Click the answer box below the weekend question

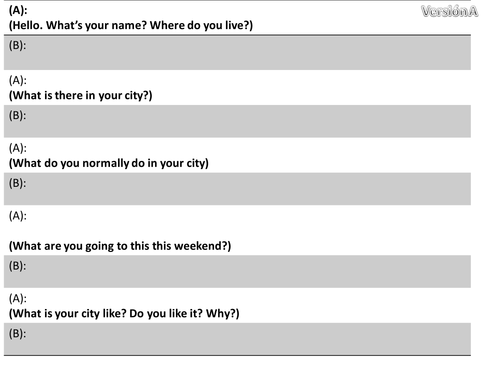237,271
